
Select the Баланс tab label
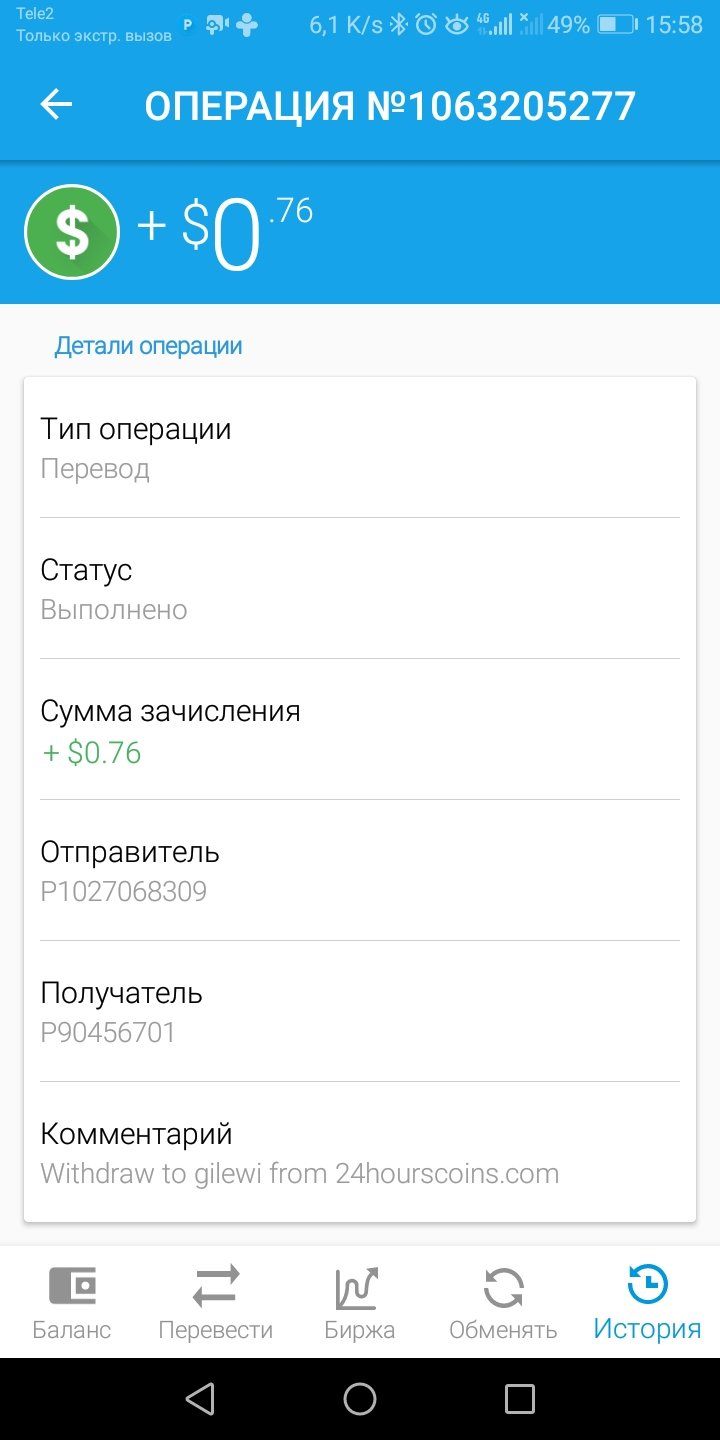coord(72,1330)
